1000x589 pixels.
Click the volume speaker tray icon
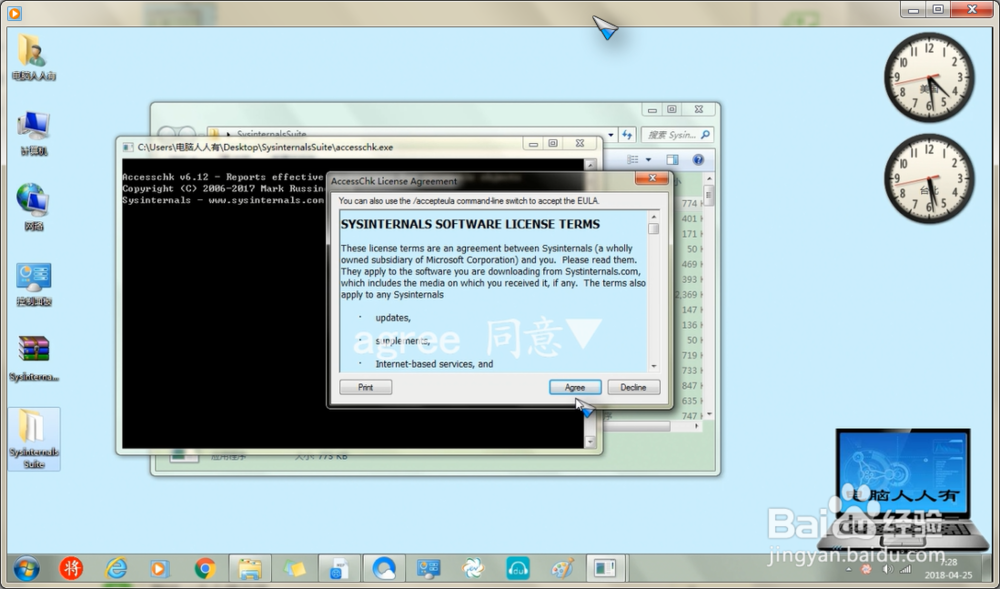[886, 569]
